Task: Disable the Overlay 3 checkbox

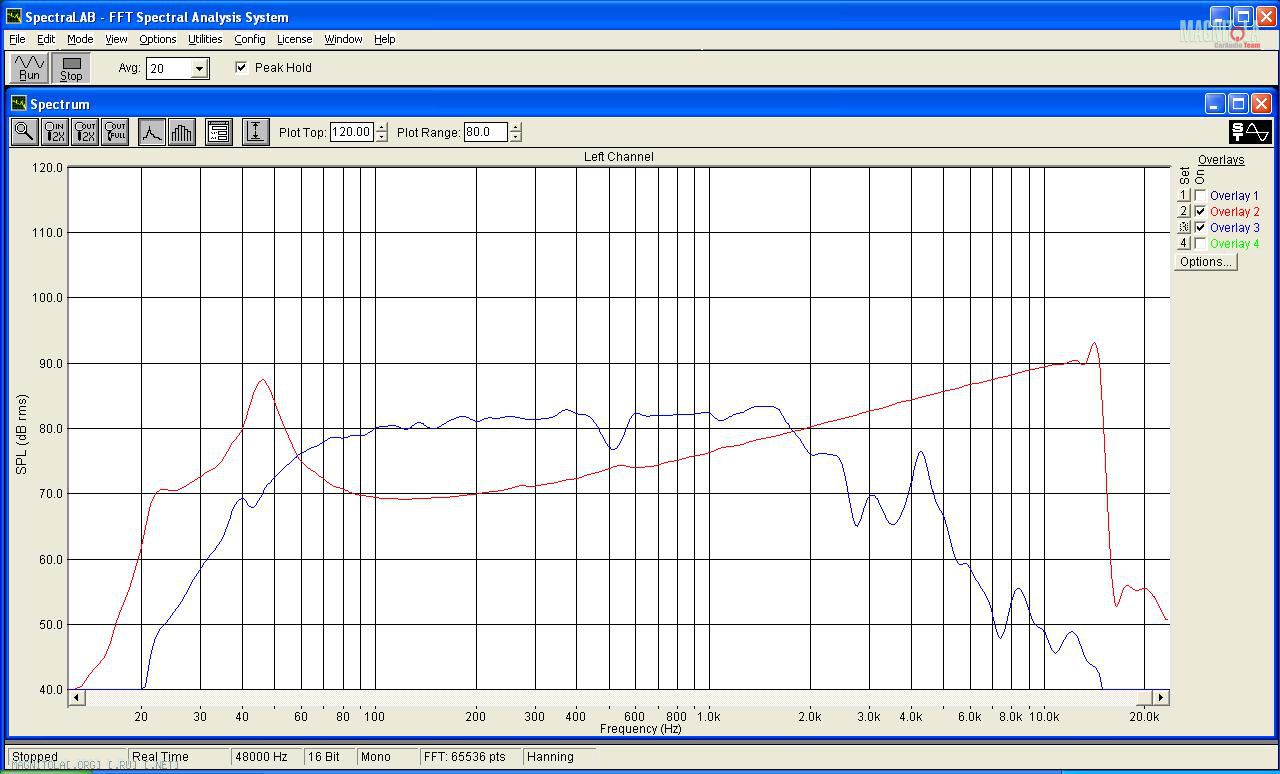Action: (1200, 228)
